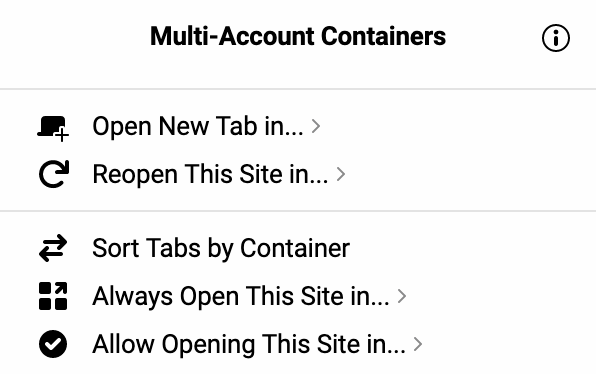Click the words "Always Open"
The width and height of the screenshot is (596, 374).
click(166, 297)
